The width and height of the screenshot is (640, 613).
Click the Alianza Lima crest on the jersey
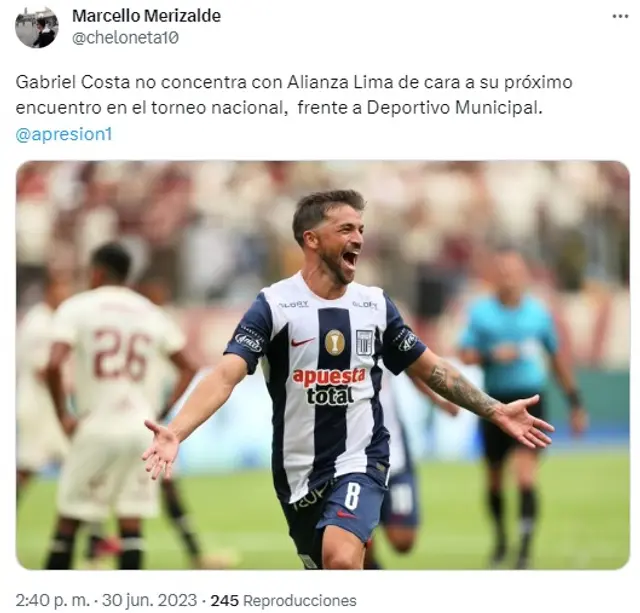pyautogui.click(x=364, y=342)
